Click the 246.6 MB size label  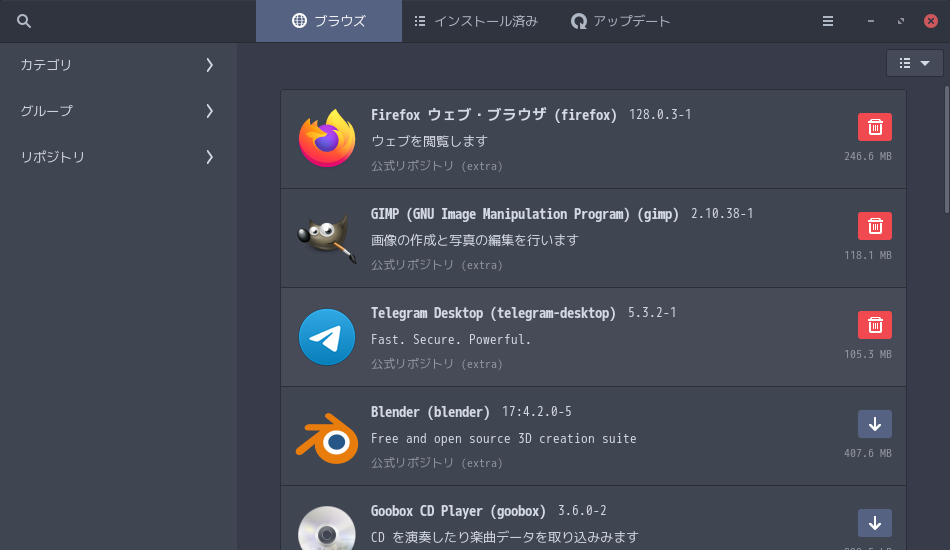coord(868,156)
